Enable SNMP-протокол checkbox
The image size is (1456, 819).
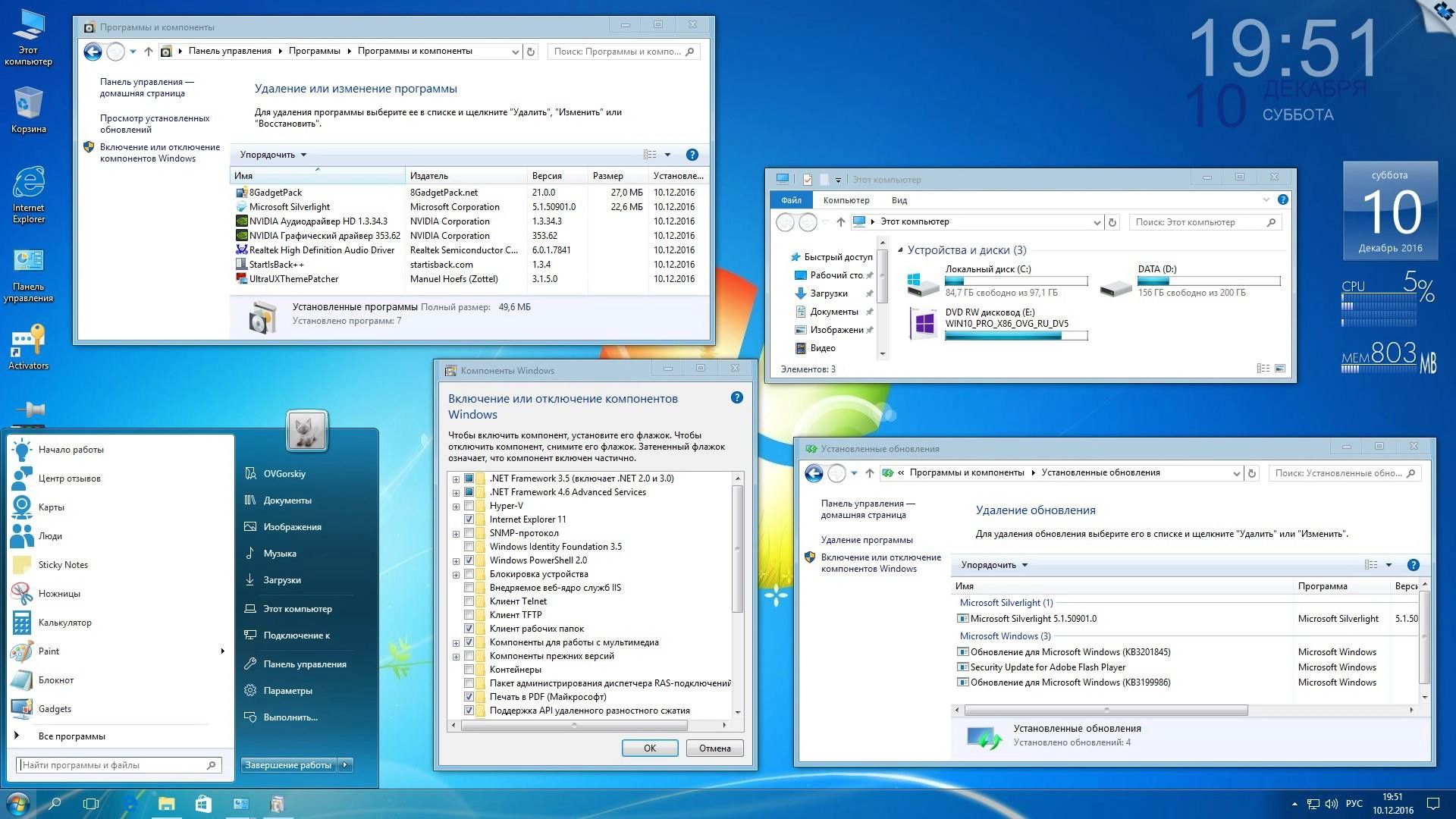coord(469,533)
